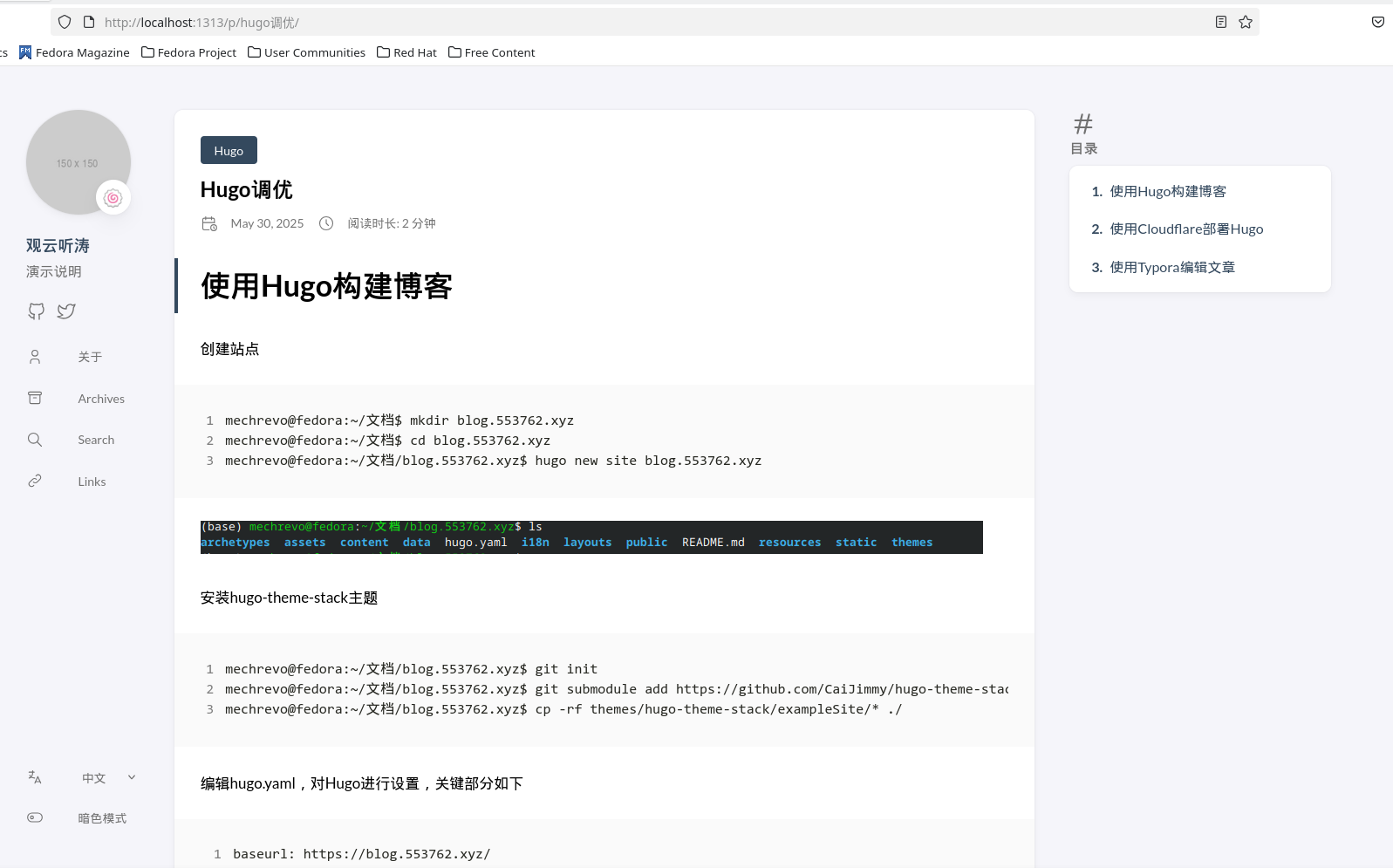Click the Search magnifier icon in sidebar
The image size is (1393, 868).
click(x=35, y=440)
